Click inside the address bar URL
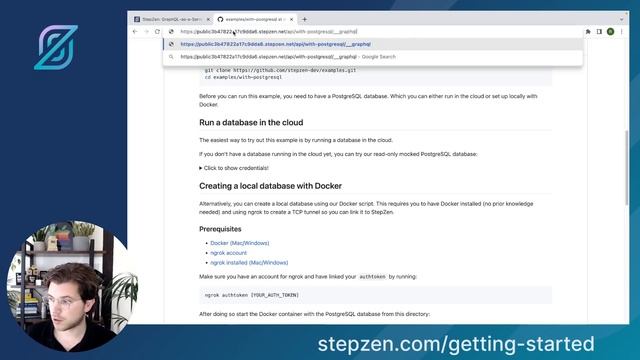Image resolution: width=640 pixels, height=360 pixels. coord(269,31)
